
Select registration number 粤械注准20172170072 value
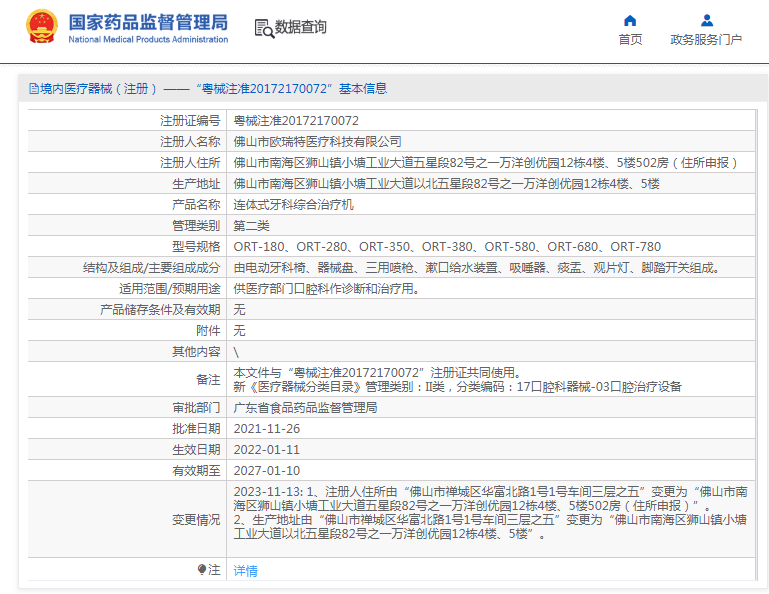pos(296,121)
